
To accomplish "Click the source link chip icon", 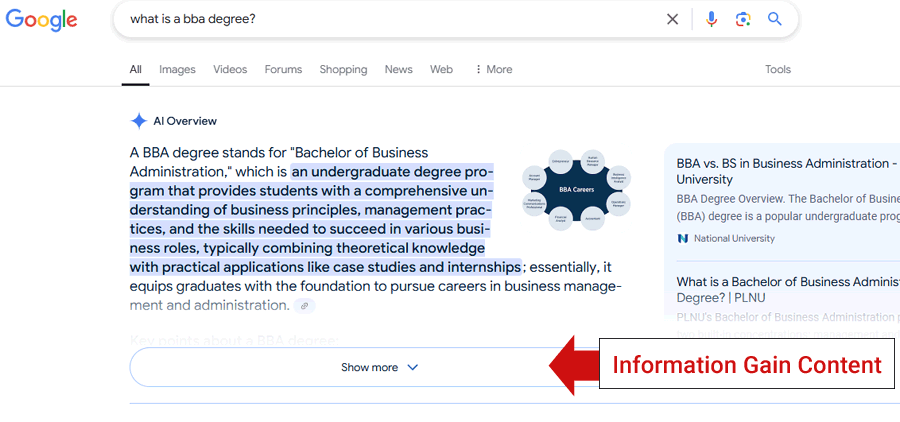I will point(305,305).
